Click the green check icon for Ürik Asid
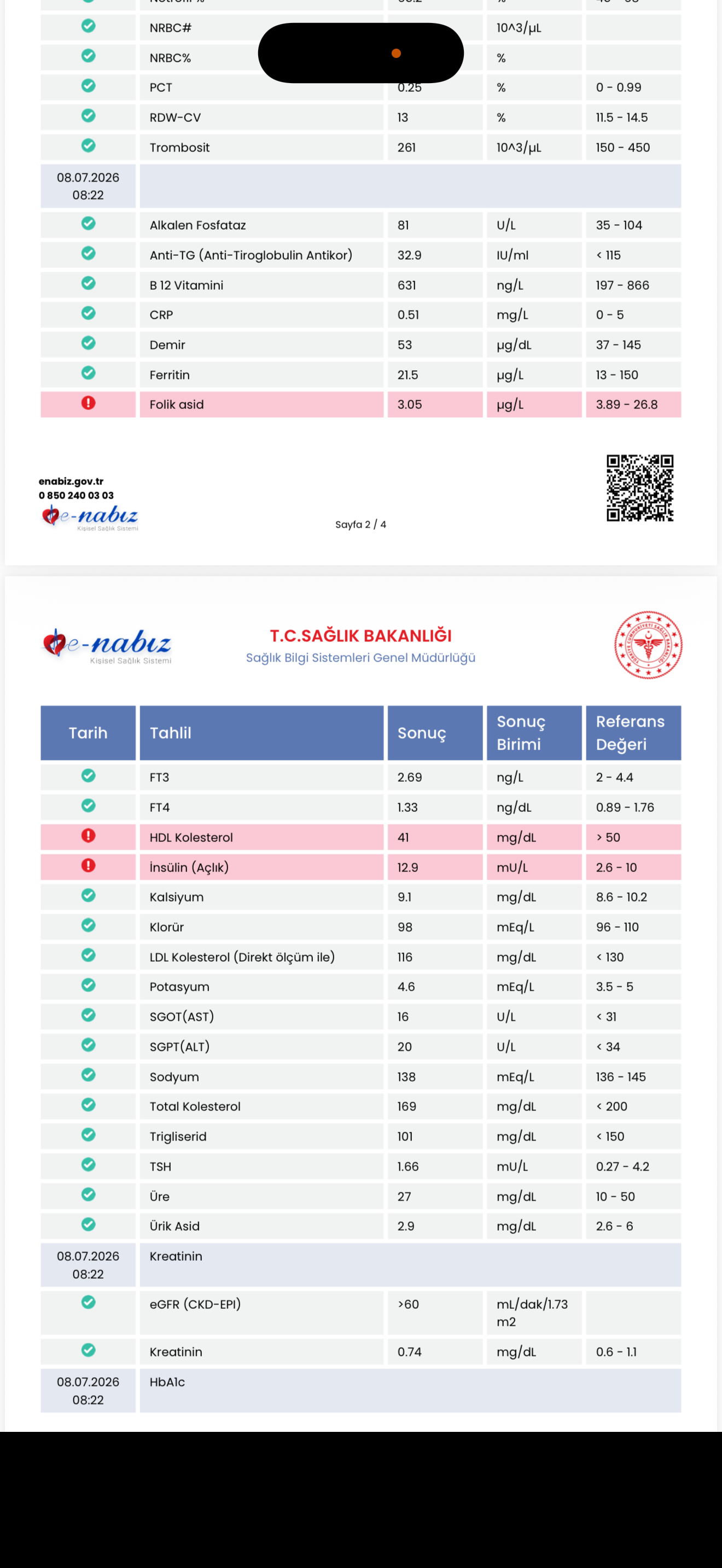The width and height of the screenshot is (722, 1568). [x=88, y=1224]
